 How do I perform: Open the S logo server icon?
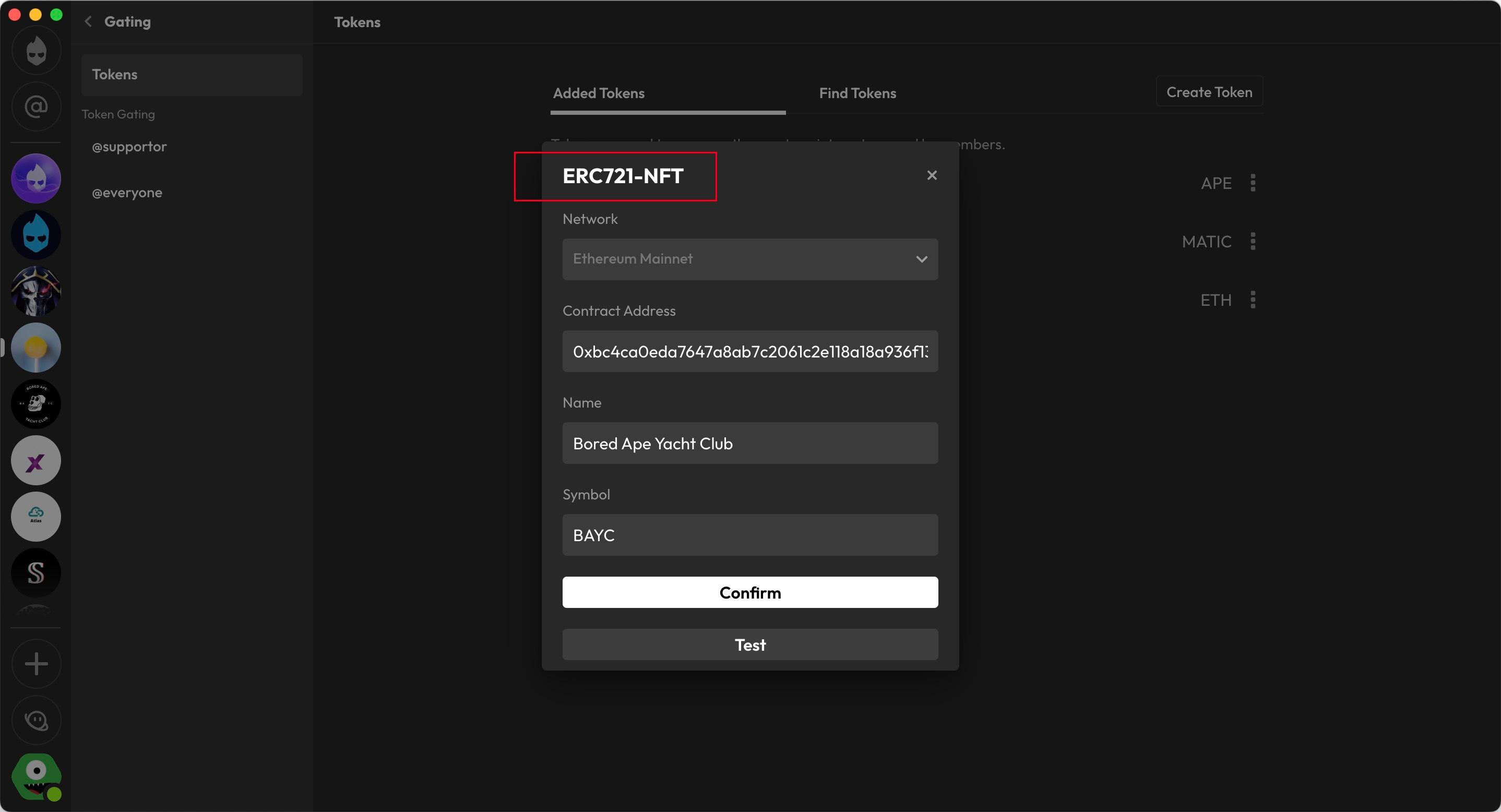[x=36, y=572]
